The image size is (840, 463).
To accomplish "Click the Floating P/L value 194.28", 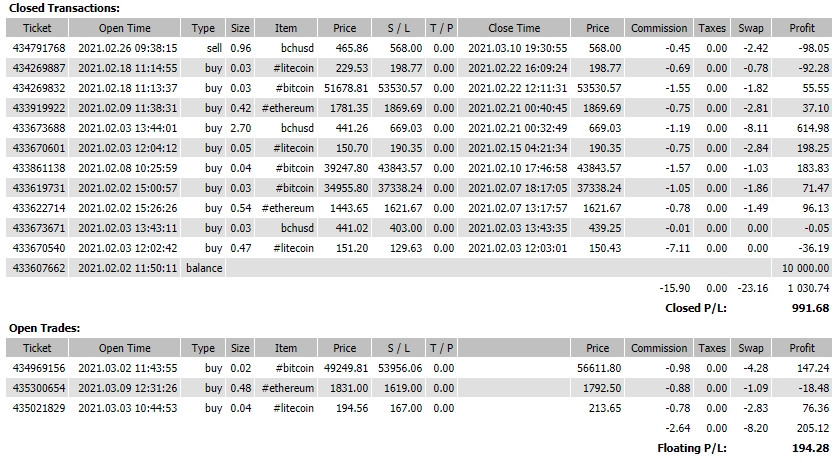I will coord(810,448).
